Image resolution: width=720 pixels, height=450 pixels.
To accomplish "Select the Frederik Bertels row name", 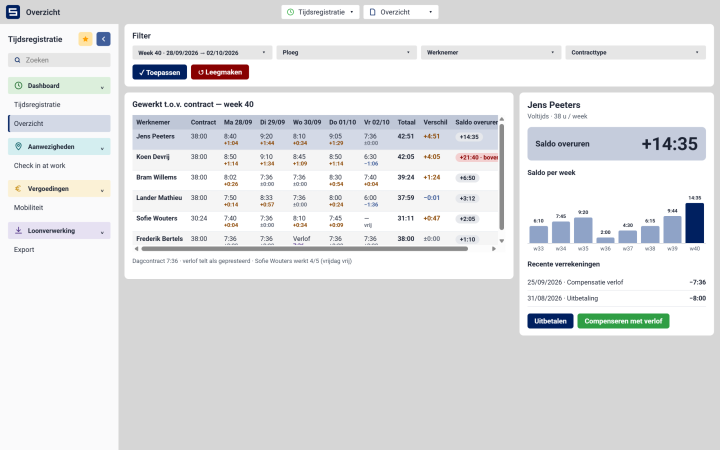I will point(159,239).
